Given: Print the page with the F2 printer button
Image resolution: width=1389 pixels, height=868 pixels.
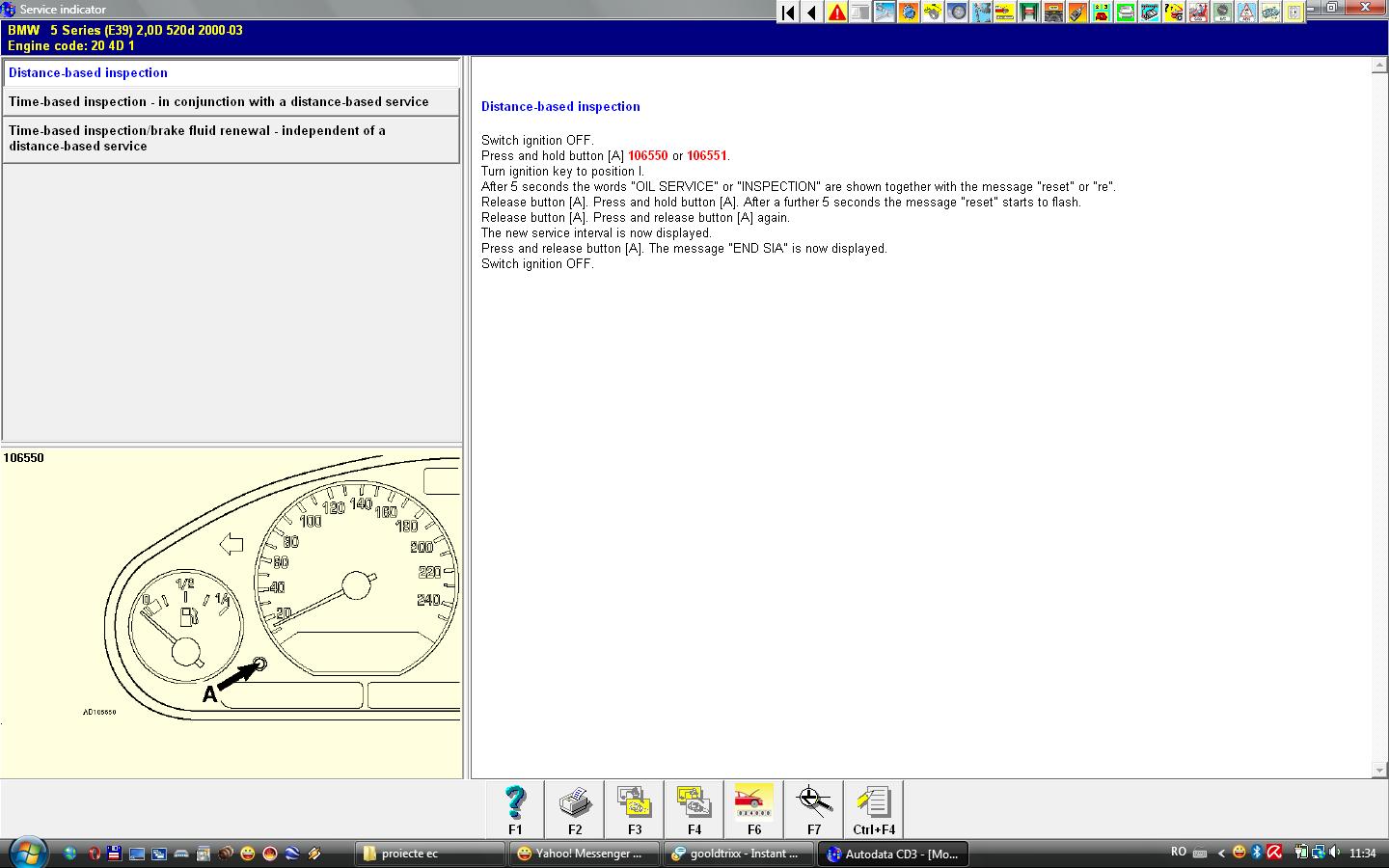Looking at the screenshot, I should (x=575, y=809).
